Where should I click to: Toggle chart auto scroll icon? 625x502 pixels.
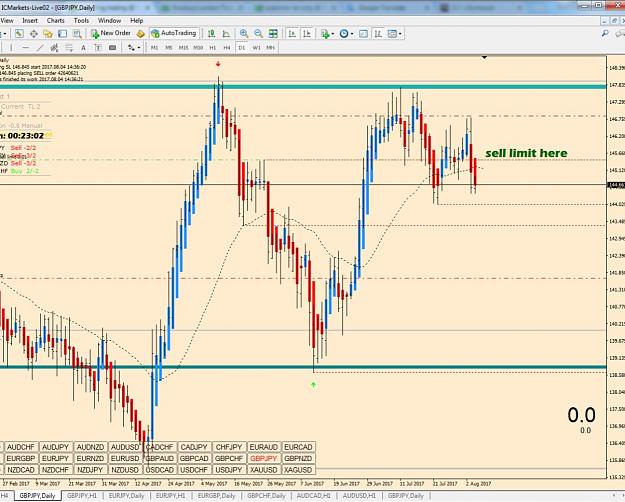292,34
